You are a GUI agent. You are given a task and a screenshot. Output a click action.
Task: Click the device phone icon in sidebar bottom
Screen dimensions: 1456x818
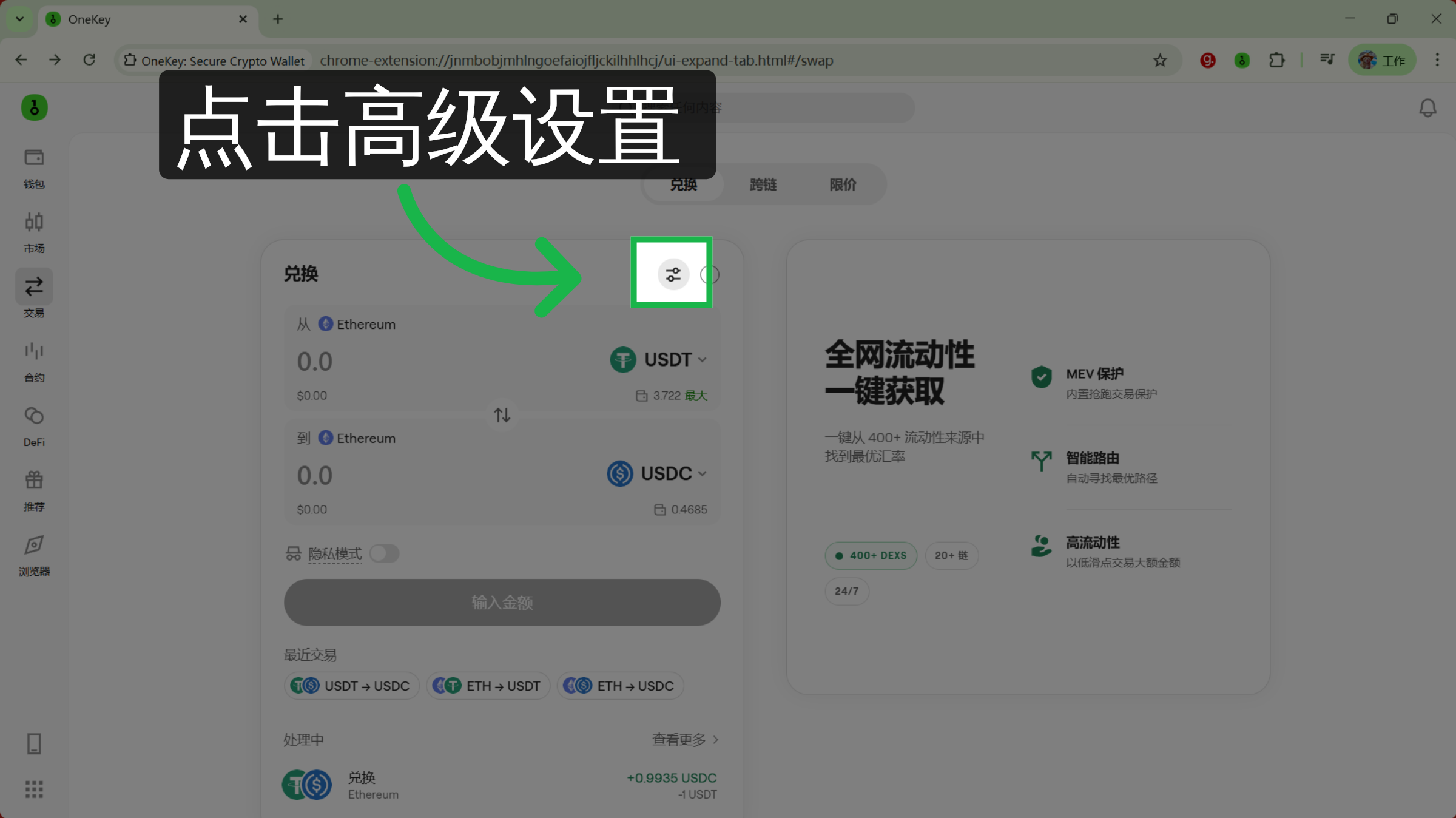tap(34, 743)
